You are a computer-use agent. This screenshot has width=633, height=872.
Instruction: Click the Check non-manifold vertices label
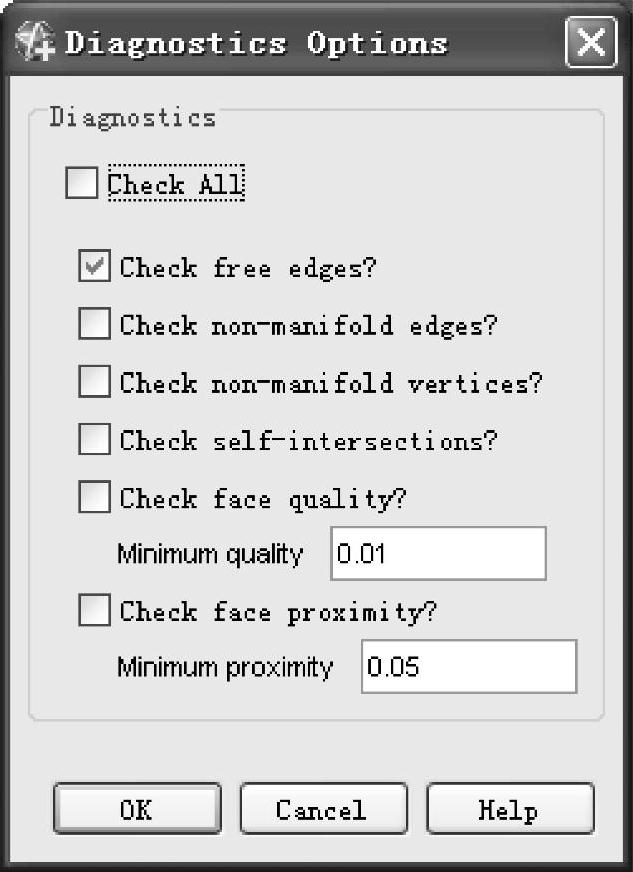(331, 383)
